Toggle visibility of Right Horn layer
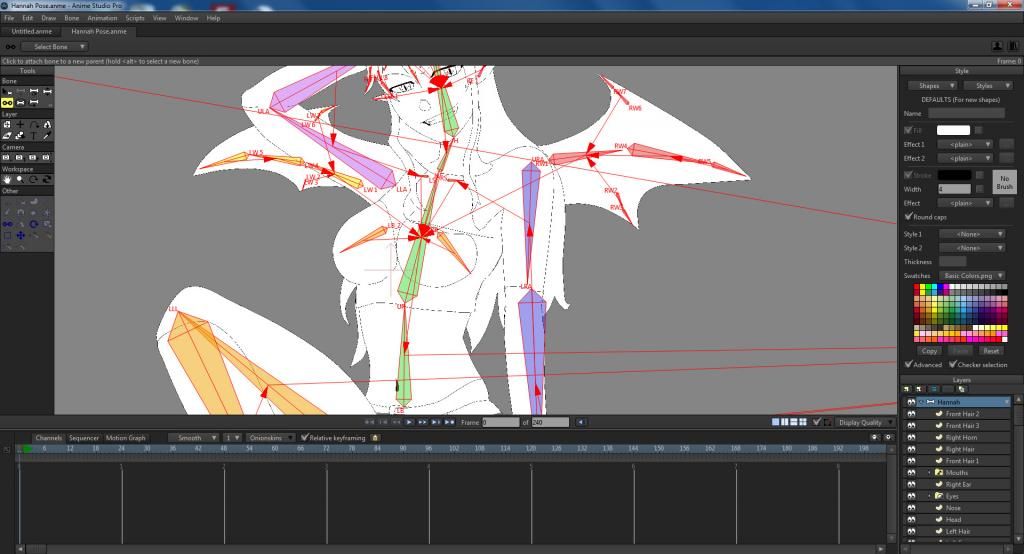The height and width of the screenshot is (554, 1024). coord(911,437)
